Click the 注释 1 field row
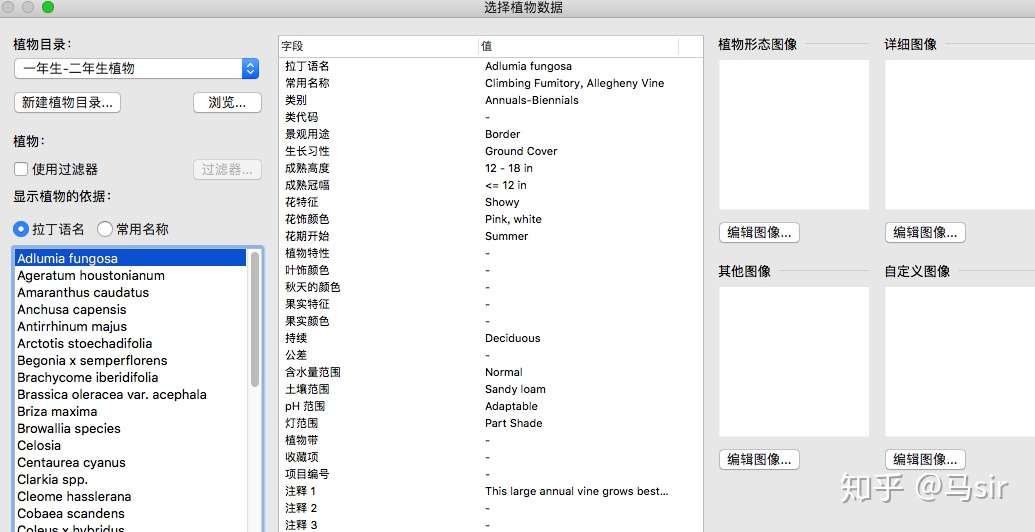 (491, 491)
